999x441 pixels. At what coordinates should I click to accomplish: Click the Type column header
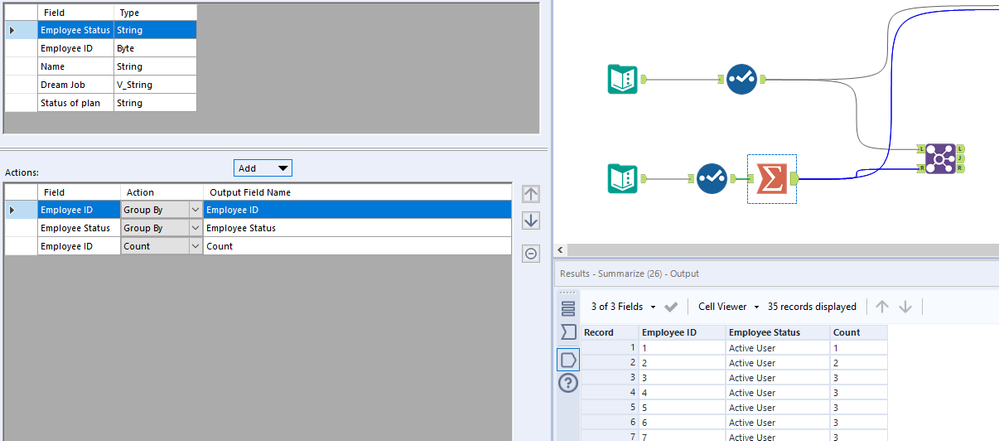[x=155, y=13]
